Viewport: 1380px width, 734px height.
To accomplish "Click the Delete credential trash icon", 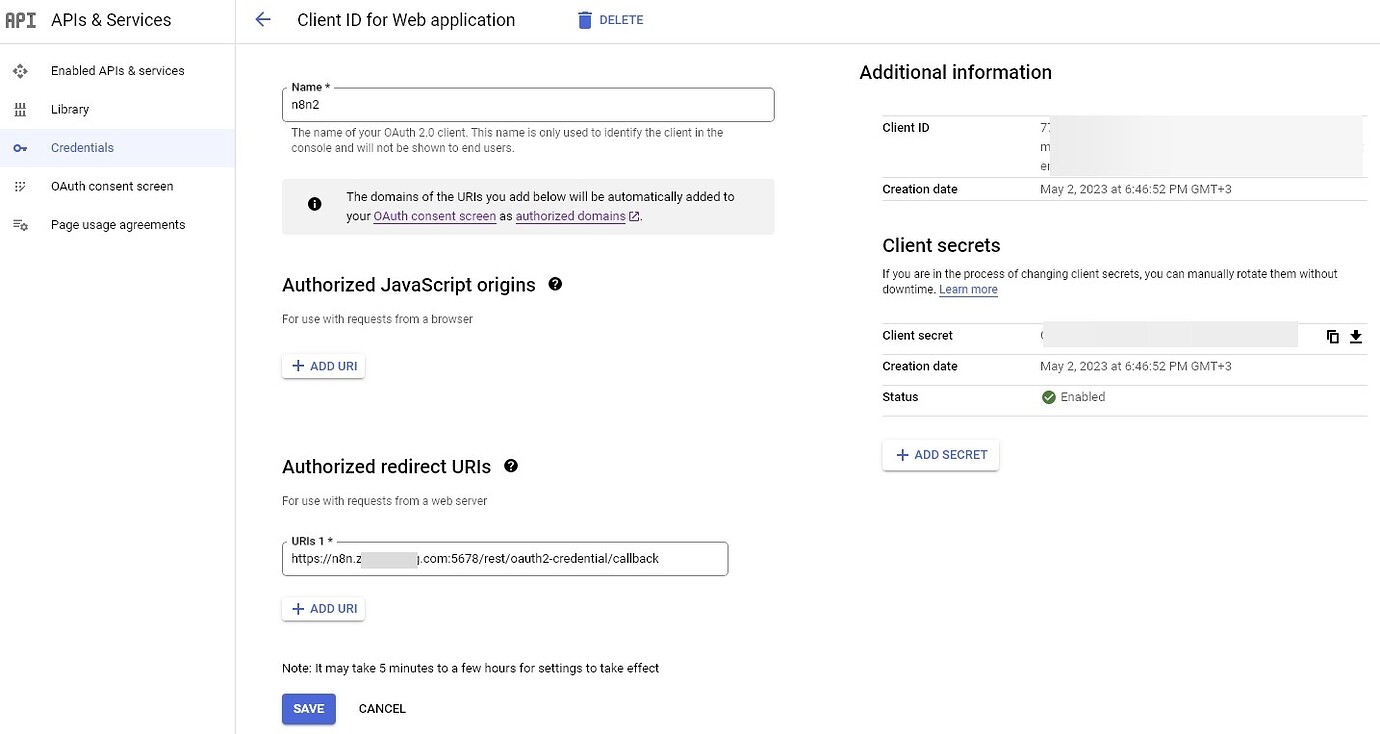I will [x=609, y=19].
